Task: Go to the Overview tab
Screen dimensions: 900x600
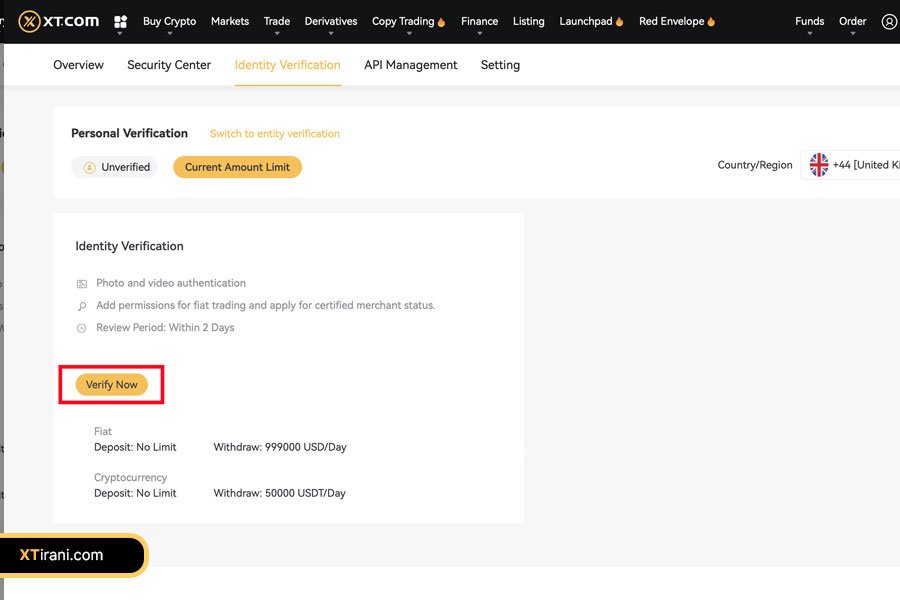Action: click(x=78, y=65)
